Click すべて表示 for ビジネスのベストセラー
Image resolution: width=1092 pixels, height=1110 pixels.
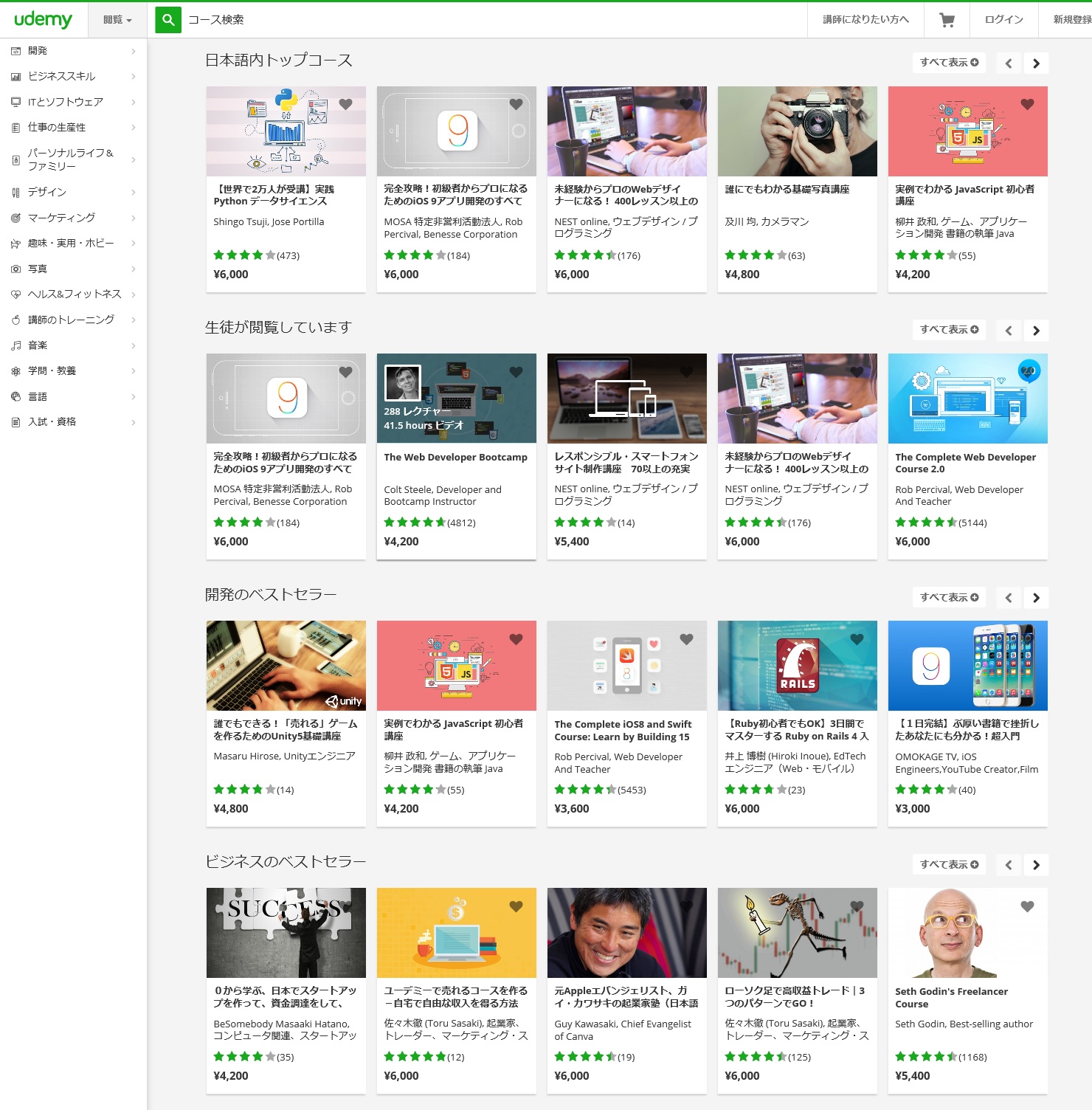click(949, 864)
